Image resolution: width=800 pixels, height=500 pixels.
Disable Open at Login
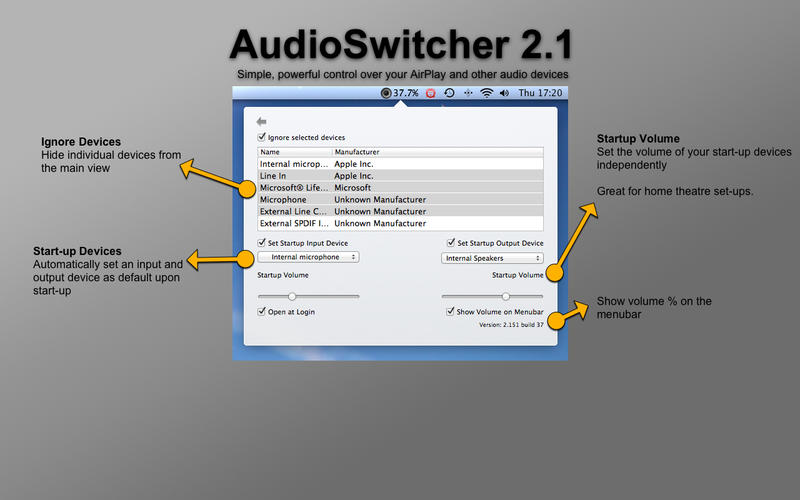click(x=262, y=312)
